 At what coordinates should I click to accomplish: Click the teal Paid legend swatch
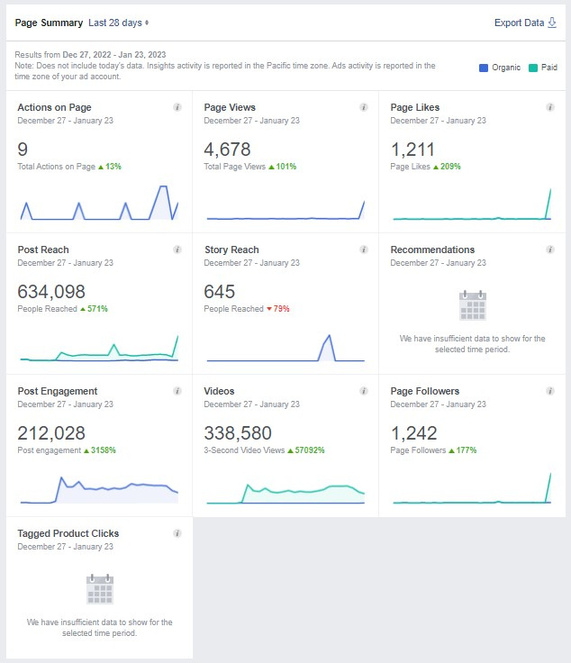tap(533, 68)
